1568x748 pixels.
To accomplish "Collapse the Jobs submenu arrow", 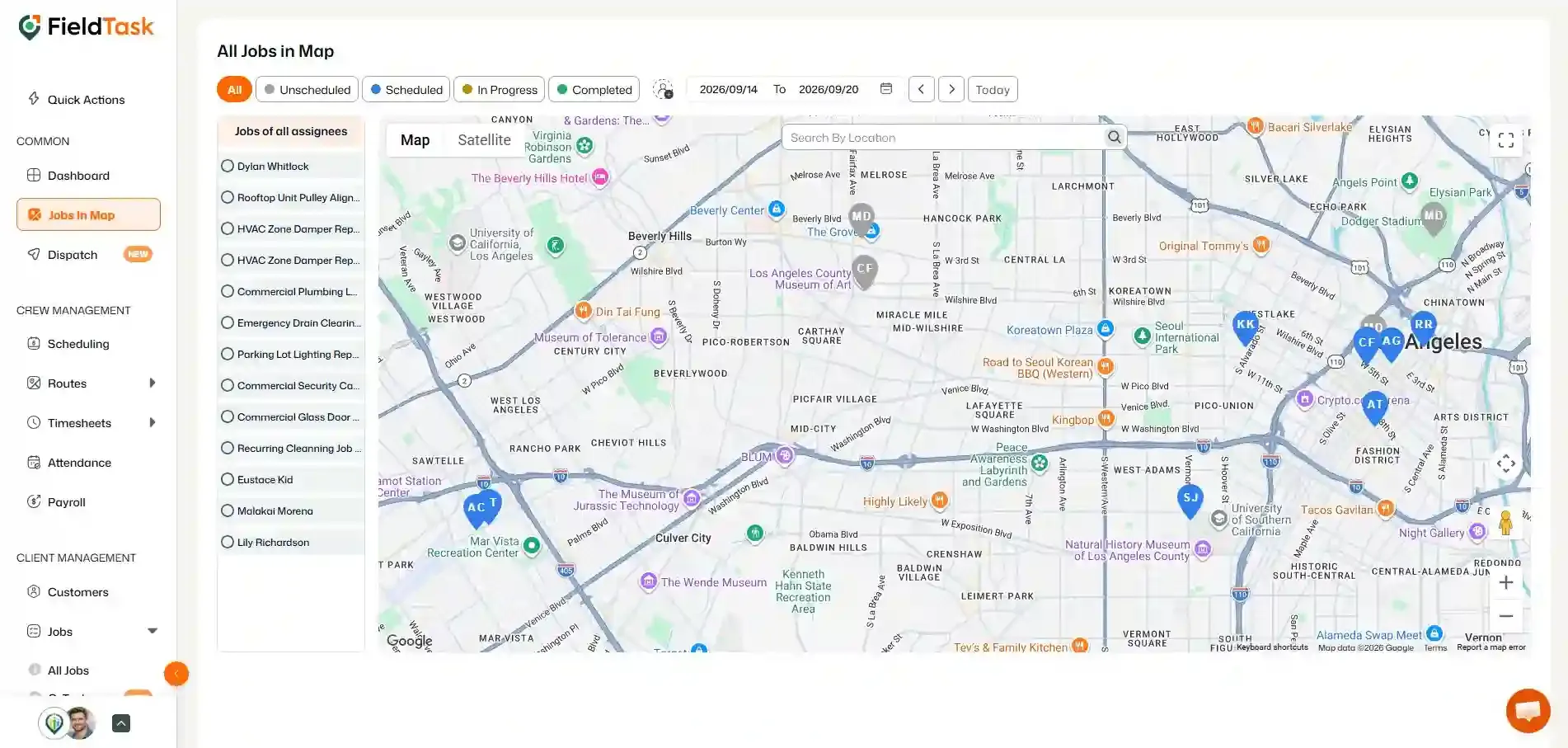I will [x=152, y=631].
